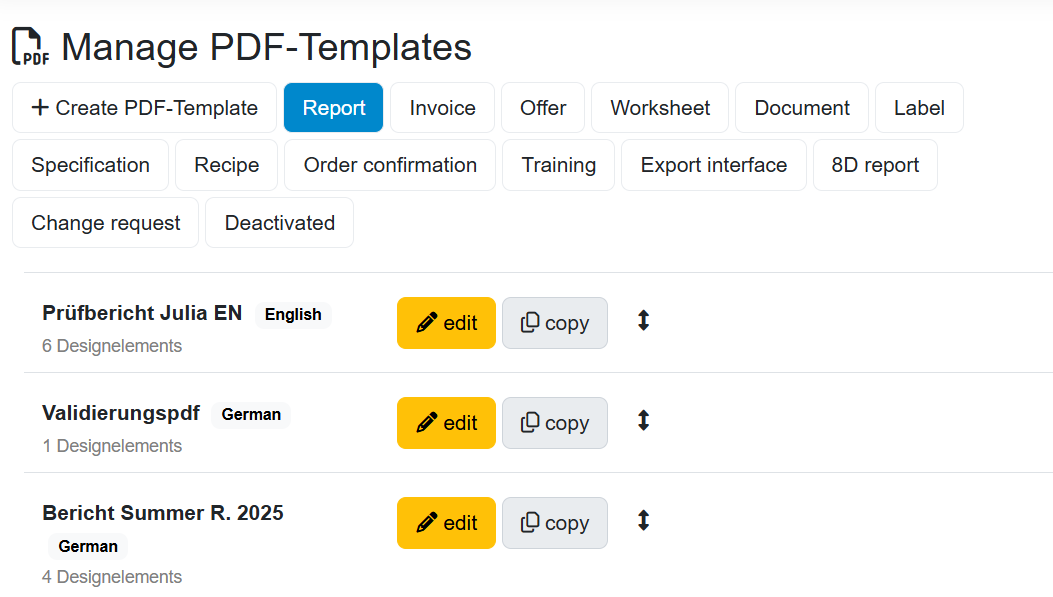Select the Export interface tab

tap(714, 165)
